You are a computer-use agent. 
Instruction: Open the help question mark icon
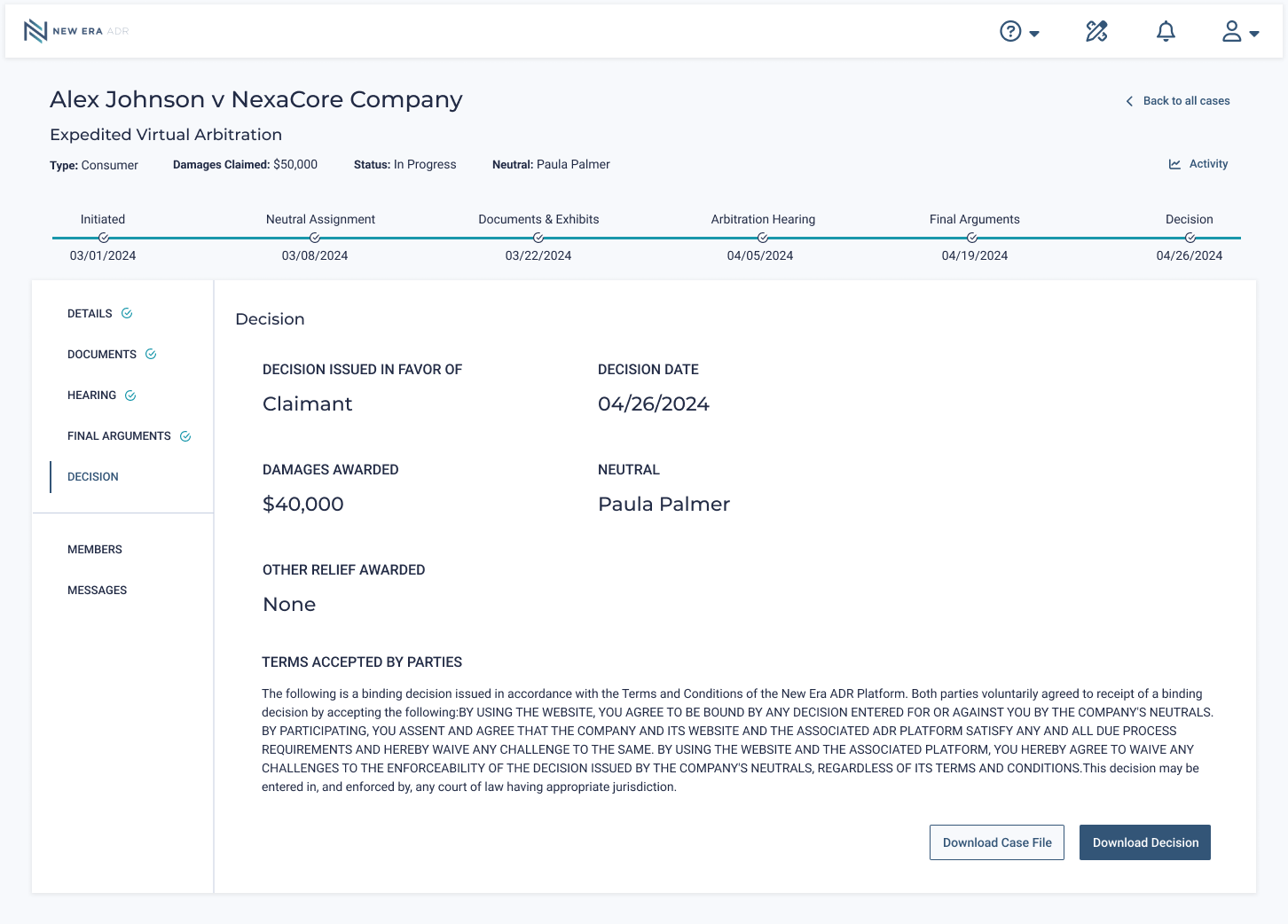point(1010,32)
